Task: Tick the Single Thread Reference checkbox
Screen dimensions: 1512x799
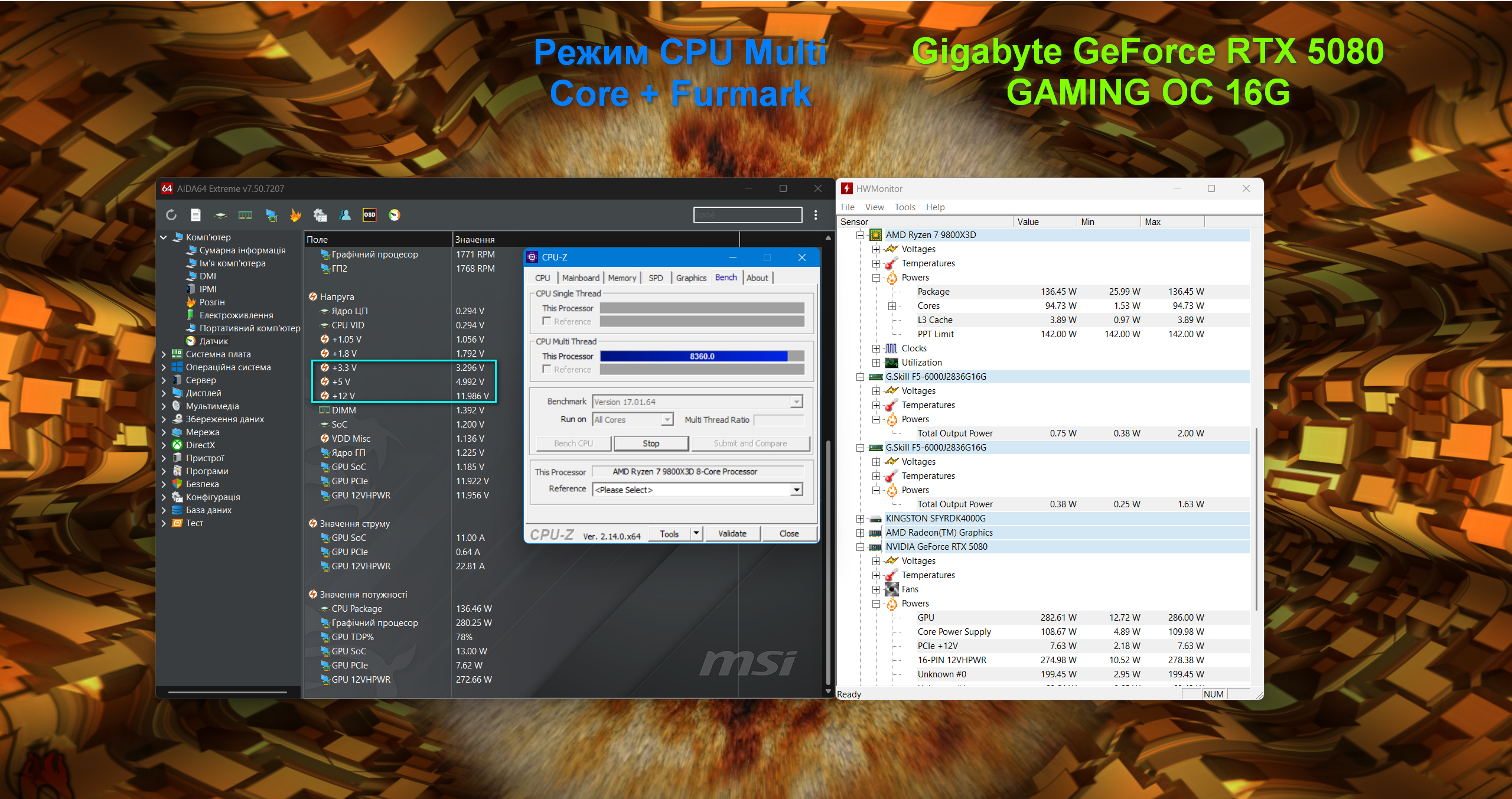Action: coord(547,321)
